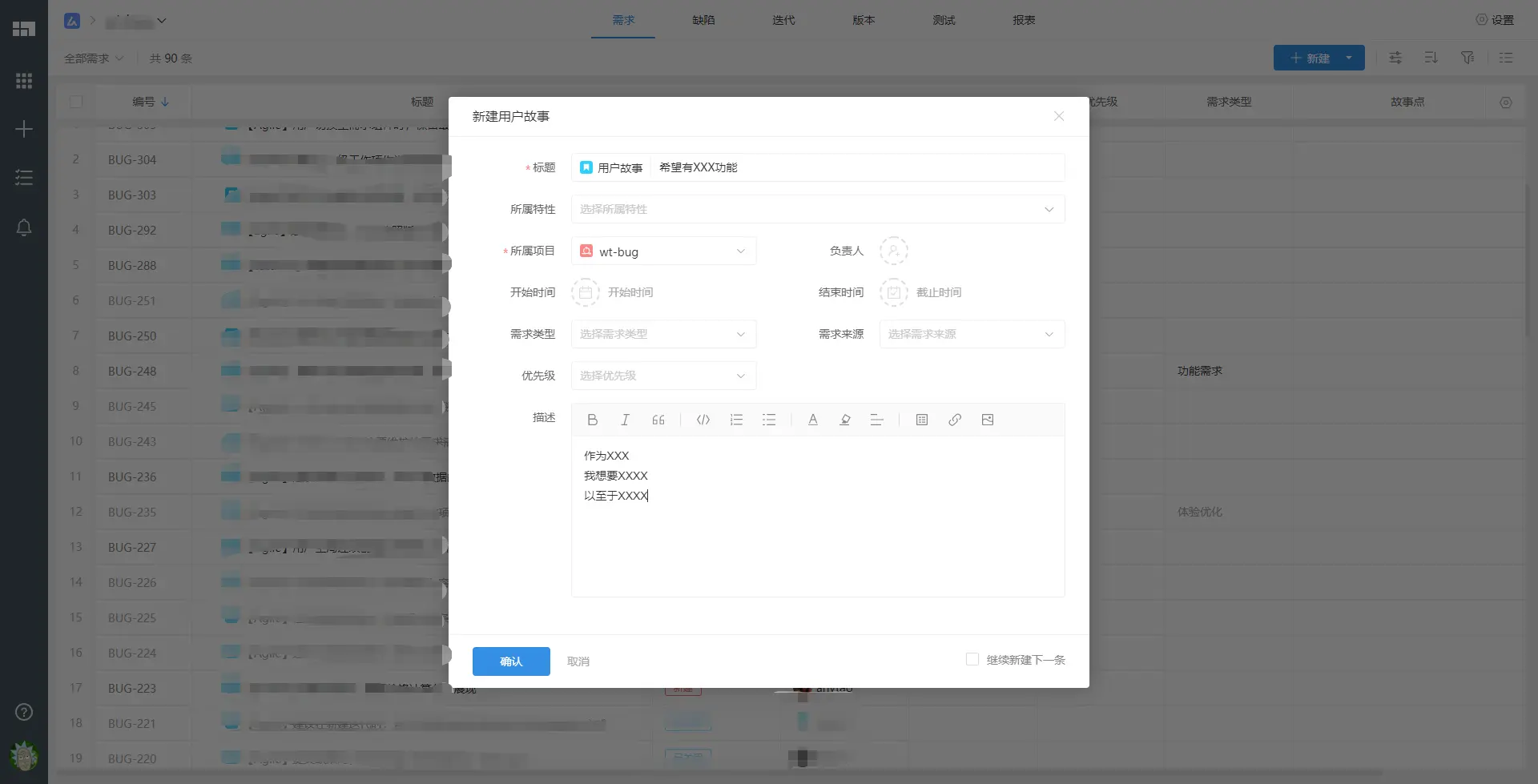Switch to the 迭代 tab
The width and height of the screenshot is (1538, 784).
[783, 20]
